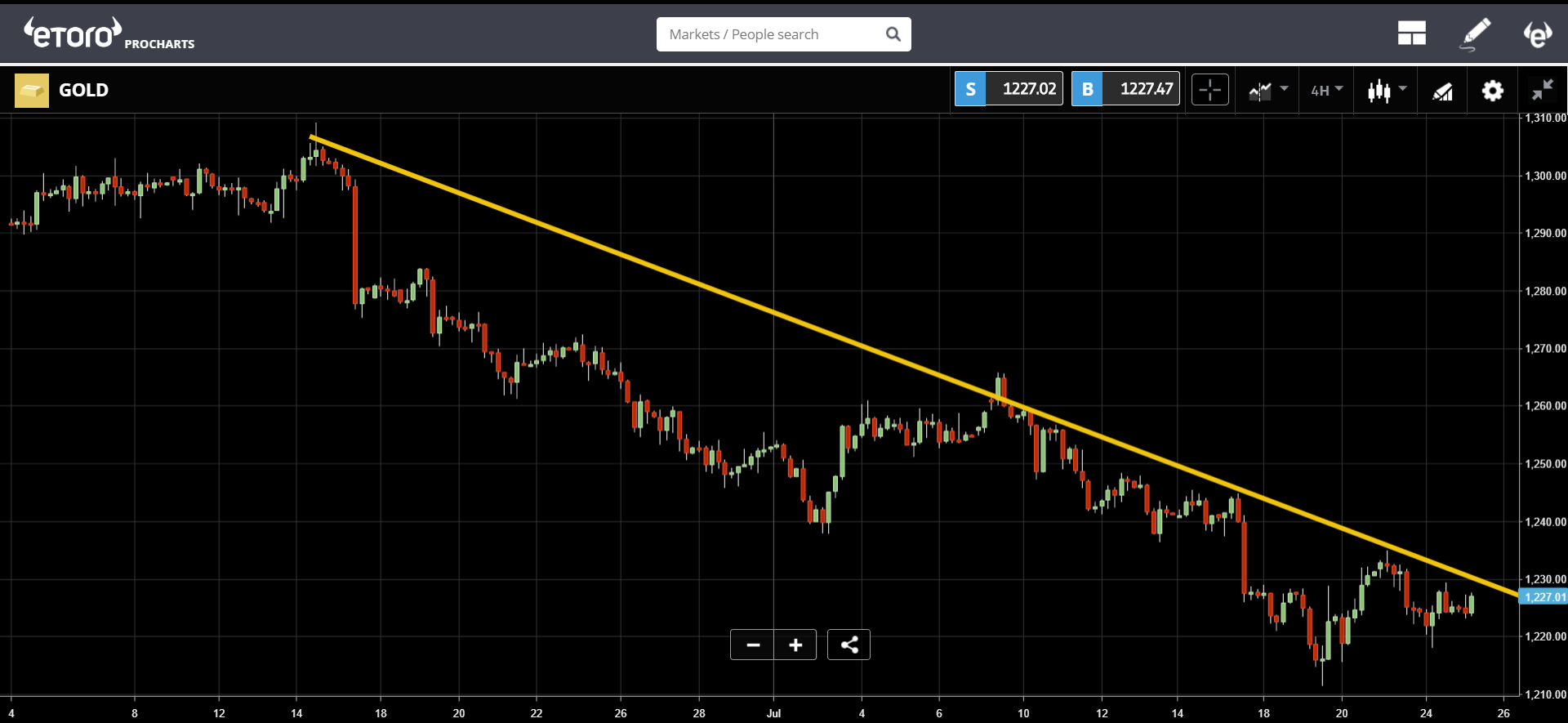This screenshot has height=723, width=1568.
Task: Open the studies and indicators icon
Action: (x=1442, y=91)
